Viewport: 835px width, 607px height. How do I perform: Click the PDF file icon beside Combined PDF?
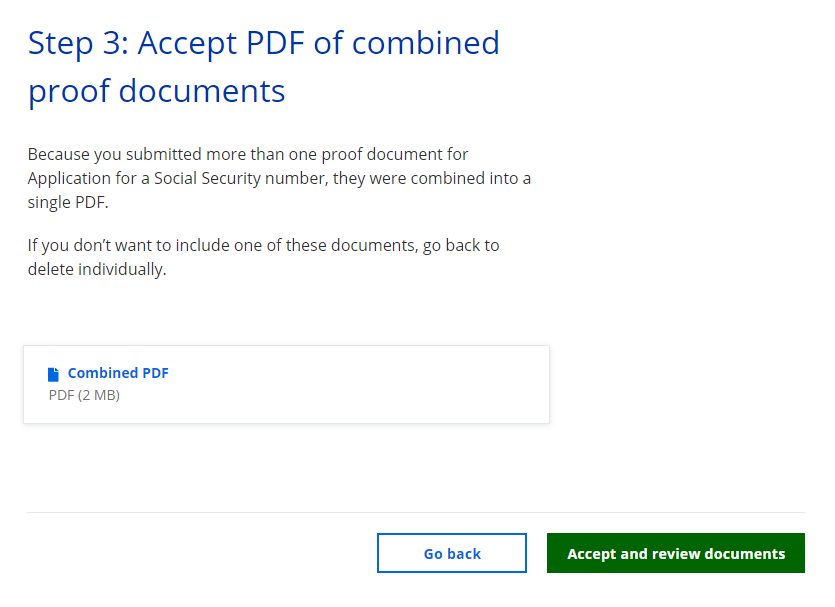[54, 374]
